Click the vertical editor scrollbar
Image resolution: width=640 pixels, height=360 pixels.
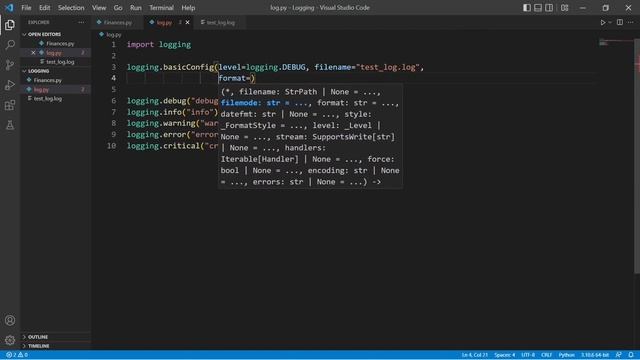637,157
